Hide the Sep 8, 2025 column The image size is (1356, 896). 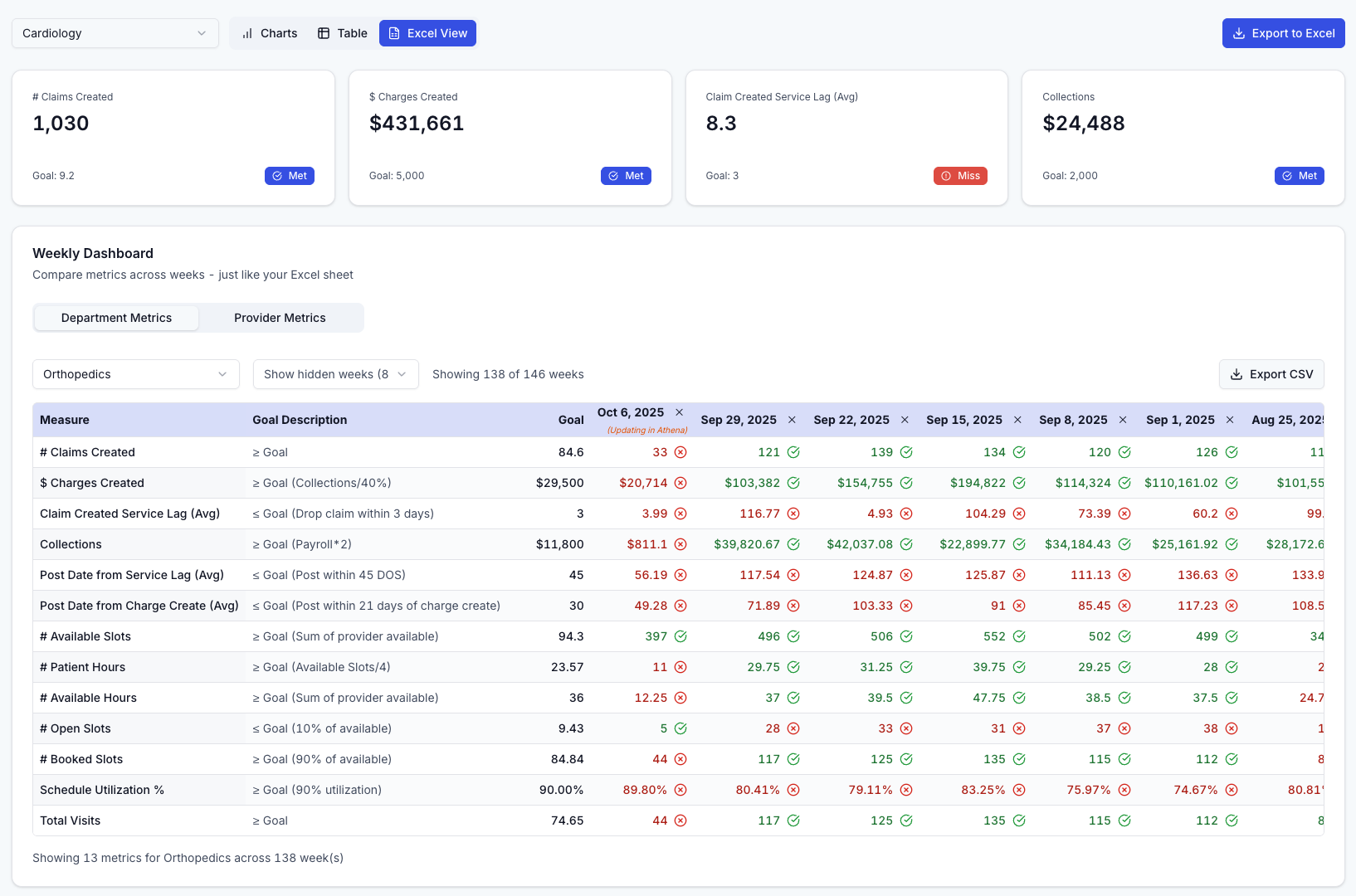pos(1123,420)
